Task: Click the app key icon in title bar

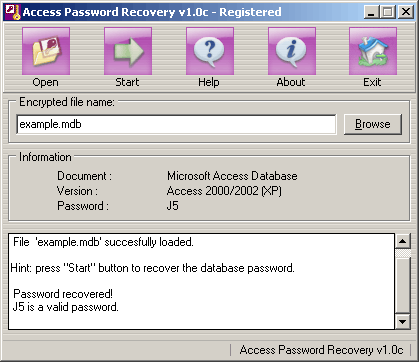Action: pyautogui.click(x=13, y=12)
